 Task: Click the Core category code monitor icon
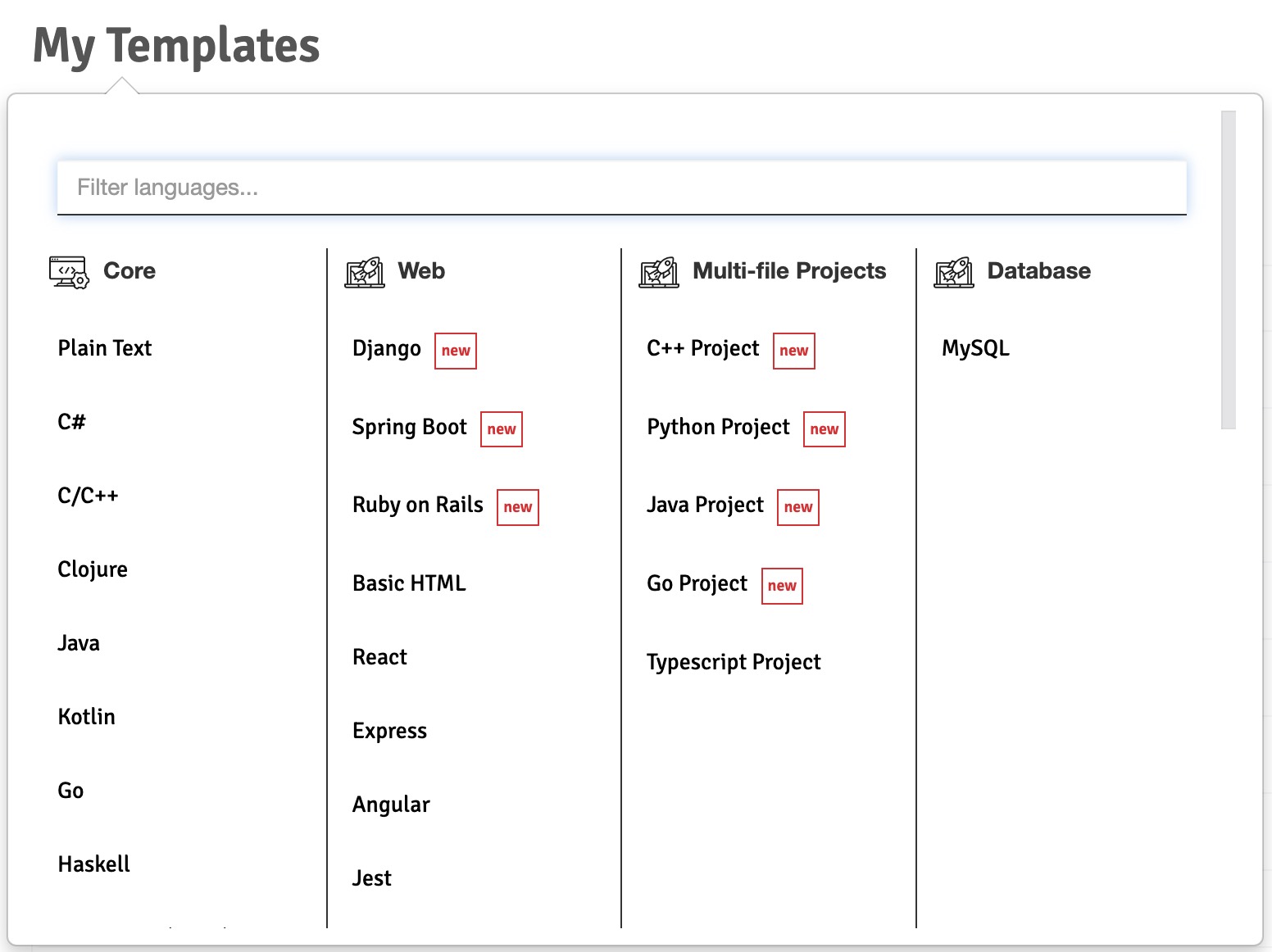coord(69,272)
